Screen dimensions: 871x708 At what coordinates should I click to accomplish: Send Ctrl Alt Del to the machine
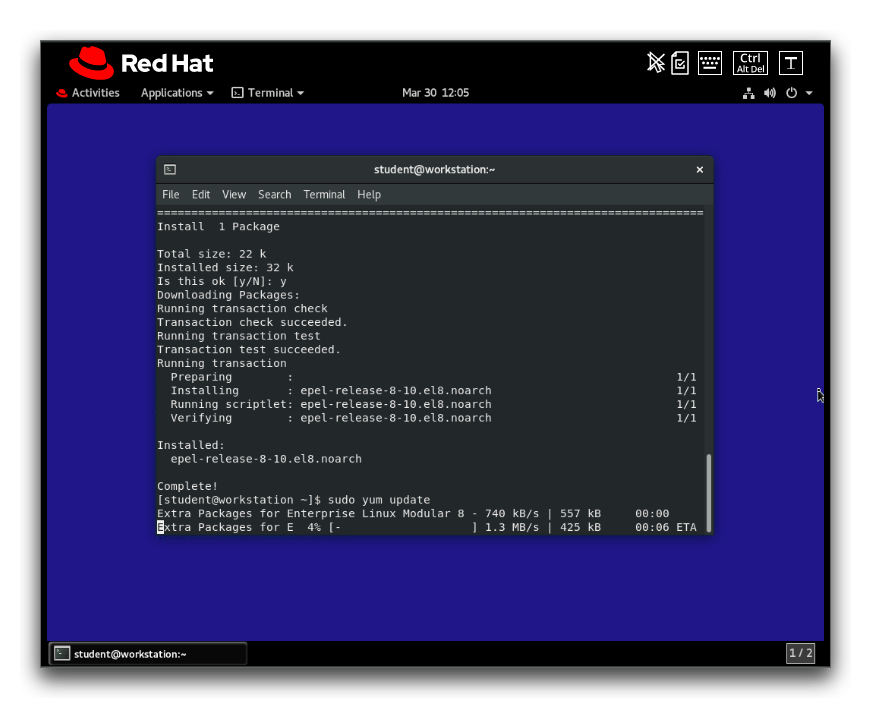(x=750, y=63)
